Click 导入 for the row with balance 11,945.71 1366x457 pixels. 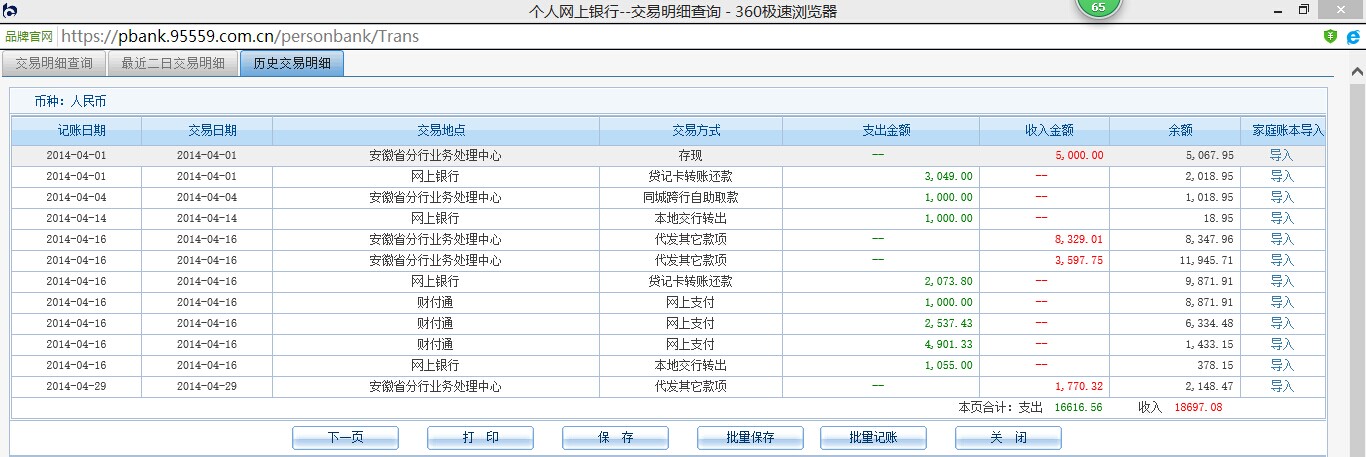1281,260
